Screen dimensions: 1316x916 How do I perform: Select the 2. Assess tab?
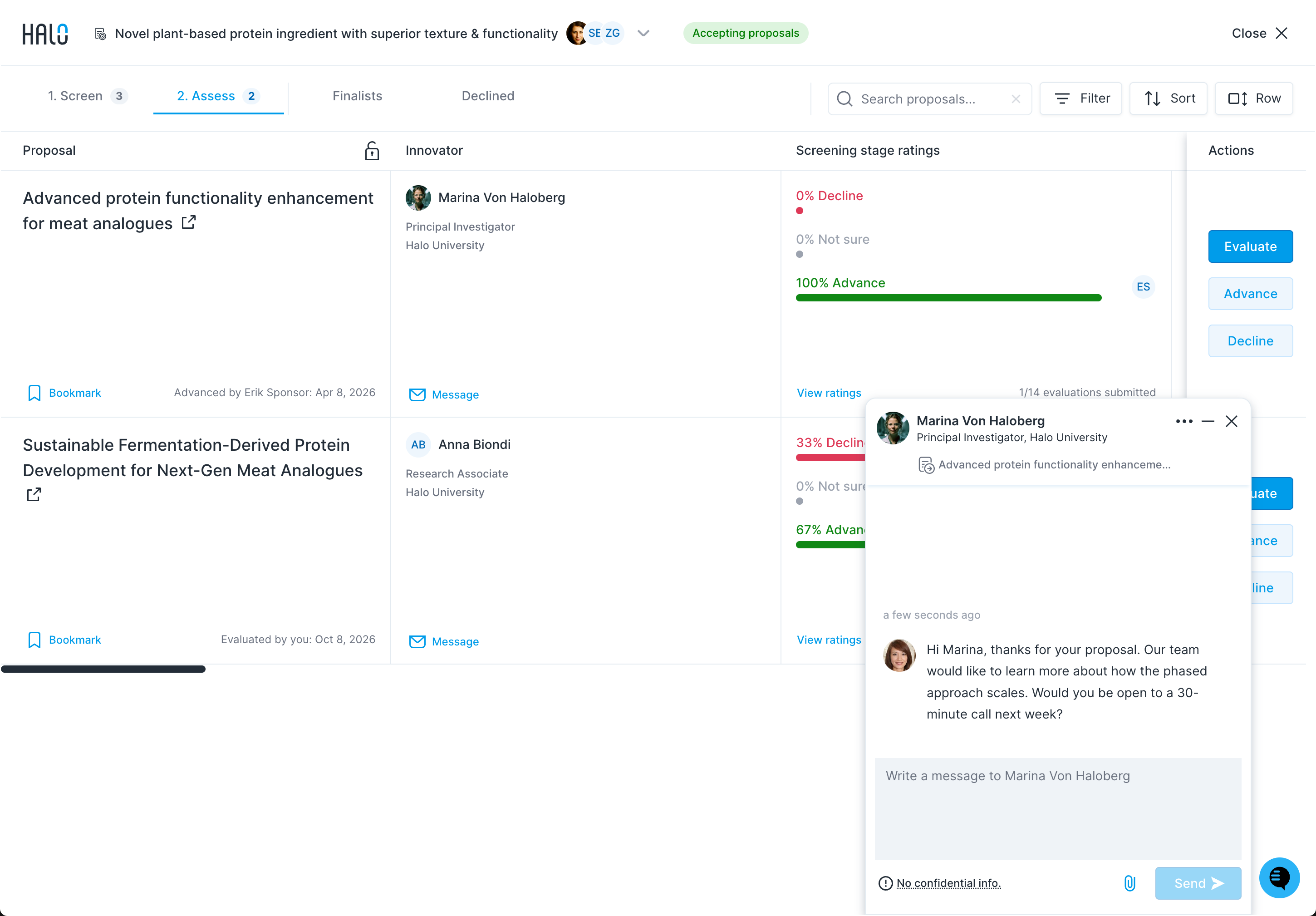218,96
